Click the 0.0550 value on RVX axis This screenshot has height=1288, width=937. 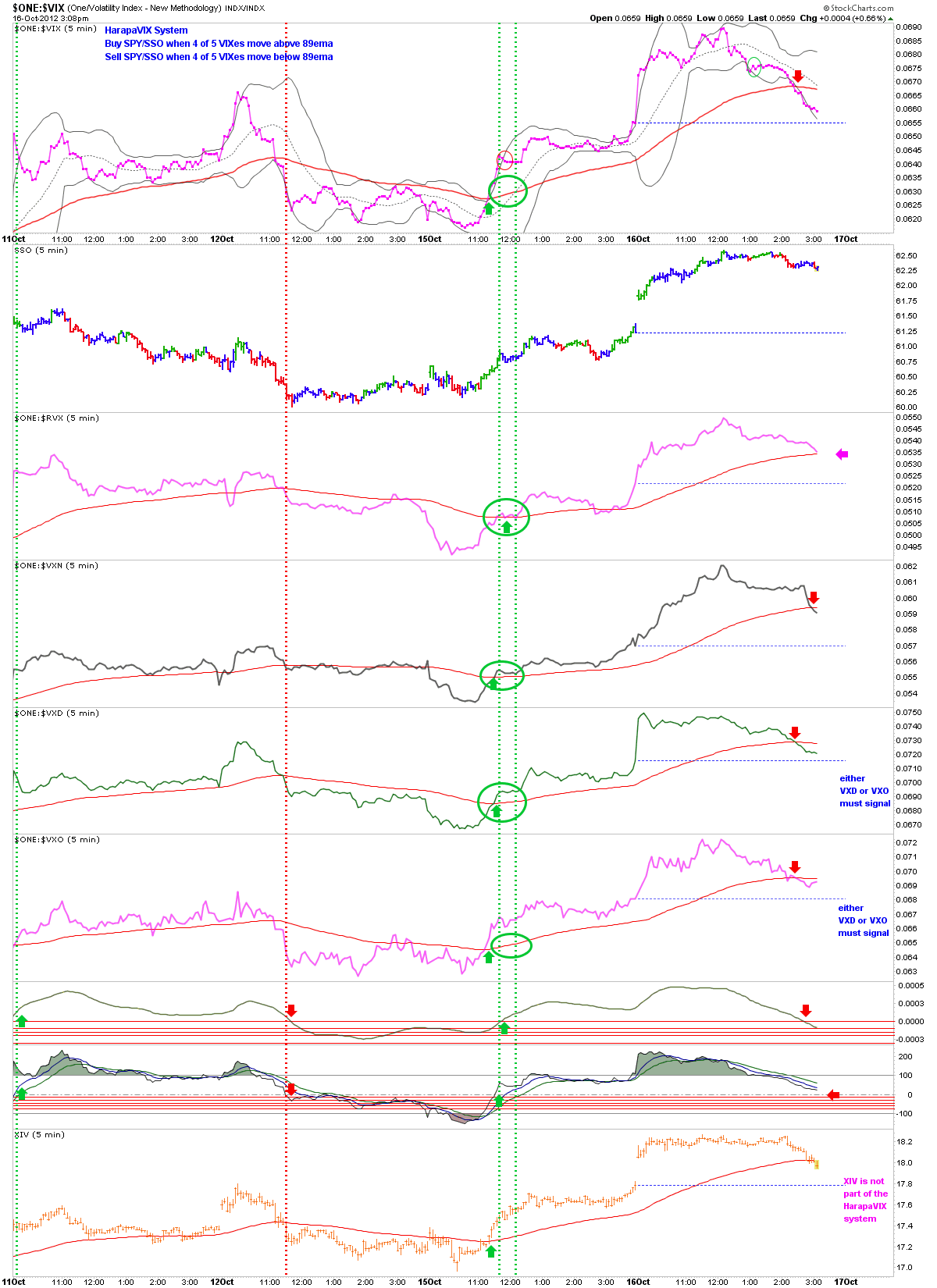909,418
